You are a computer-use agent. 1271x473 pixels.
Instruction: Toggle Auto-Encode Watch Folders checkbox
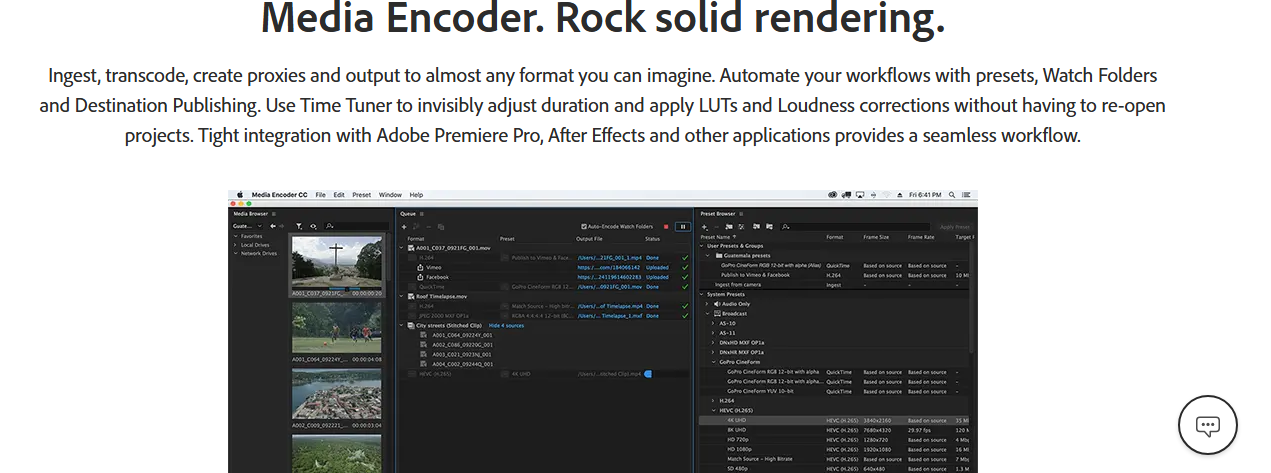584,227
